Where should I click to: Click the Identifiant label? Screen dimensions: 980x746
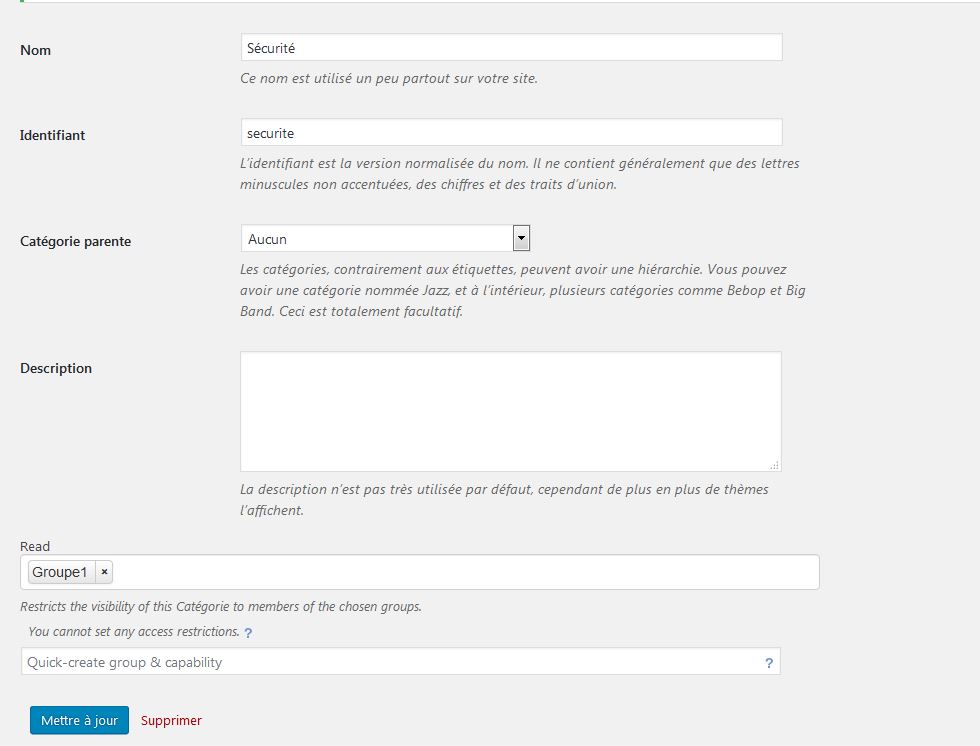coord(52,135)
